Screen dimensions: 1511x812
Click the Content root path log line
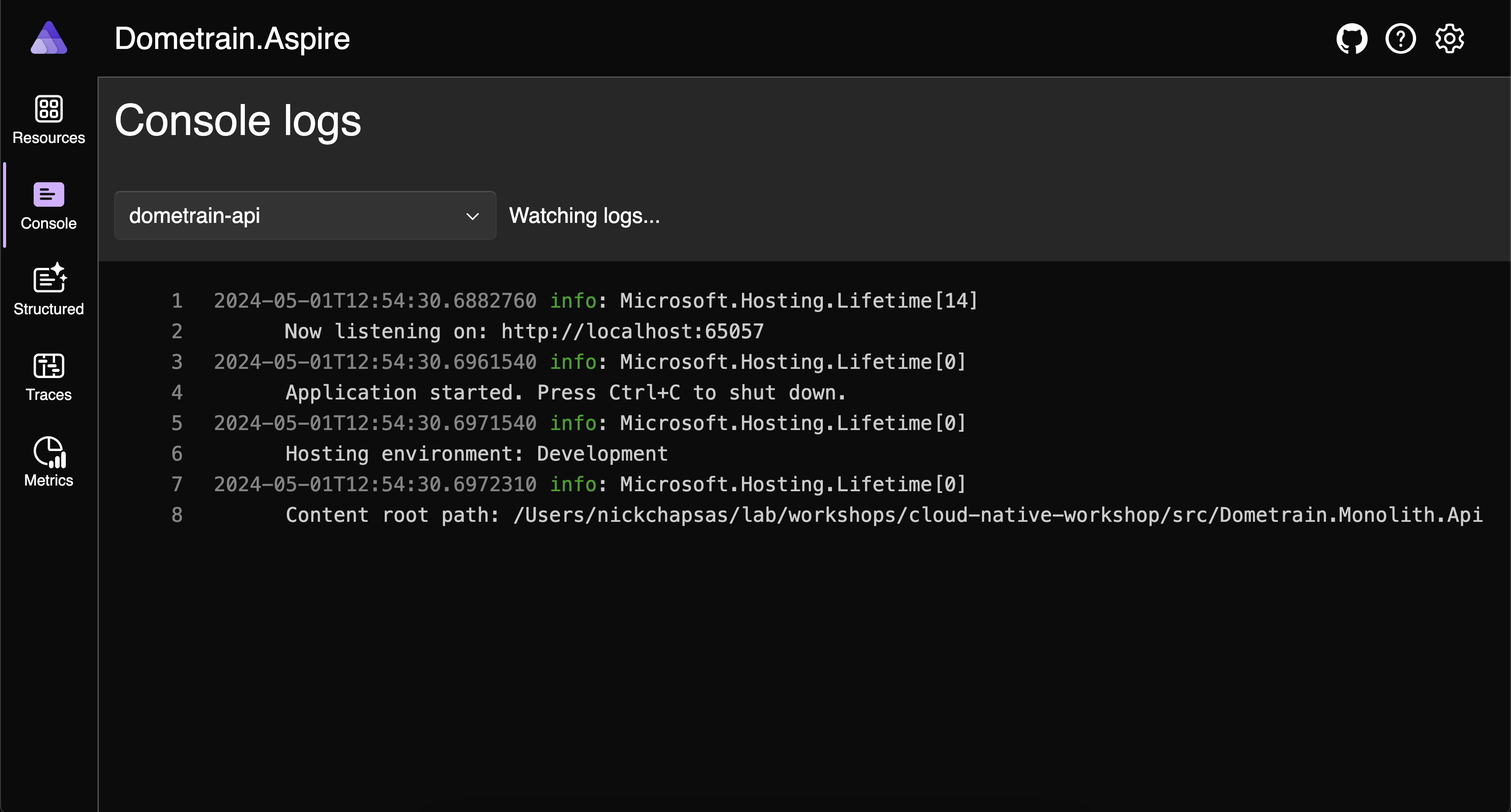tap(883, 515)
